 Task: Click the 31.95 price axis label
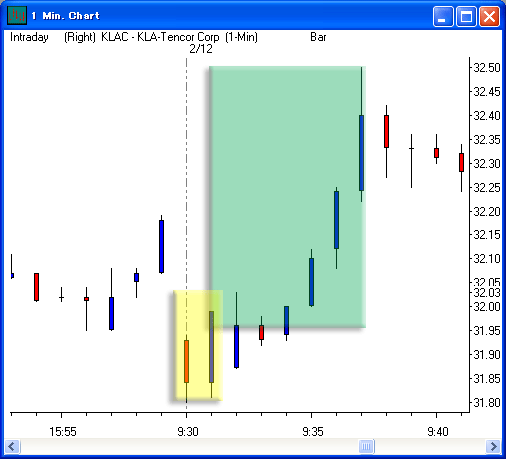point(487,331)
